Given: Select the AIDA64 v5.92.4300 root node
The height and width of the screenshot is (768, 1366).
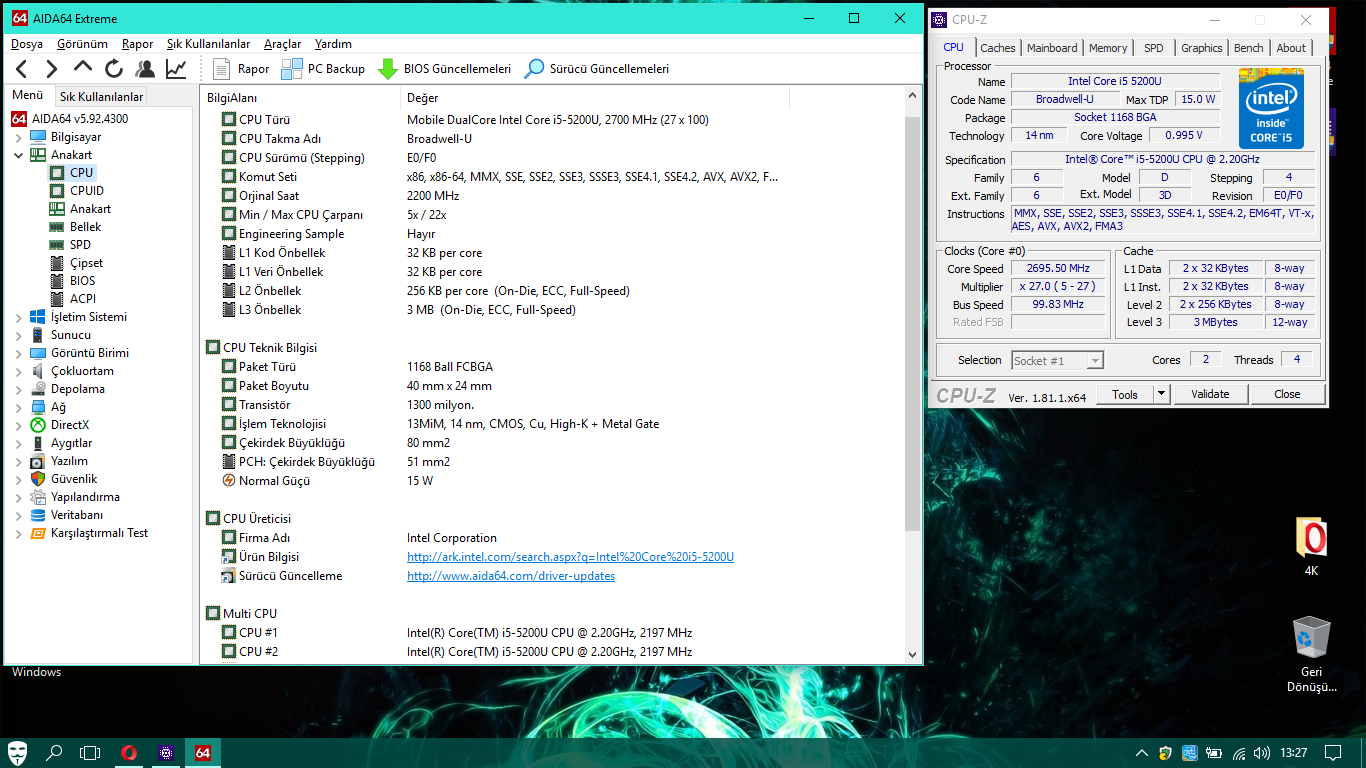Looking at the screenshot, I should pos(80,119).
